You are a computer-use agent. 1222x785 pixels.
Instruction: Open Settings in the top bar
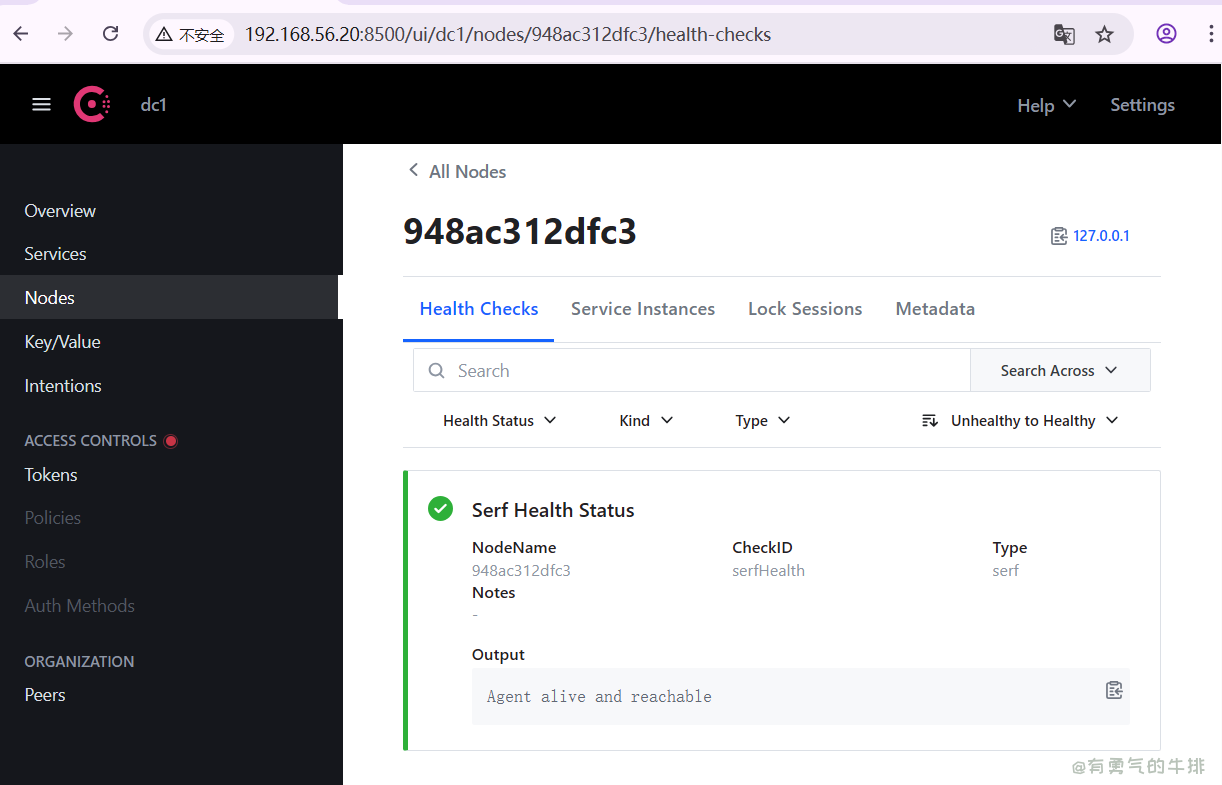click(x=1142, y=105)
